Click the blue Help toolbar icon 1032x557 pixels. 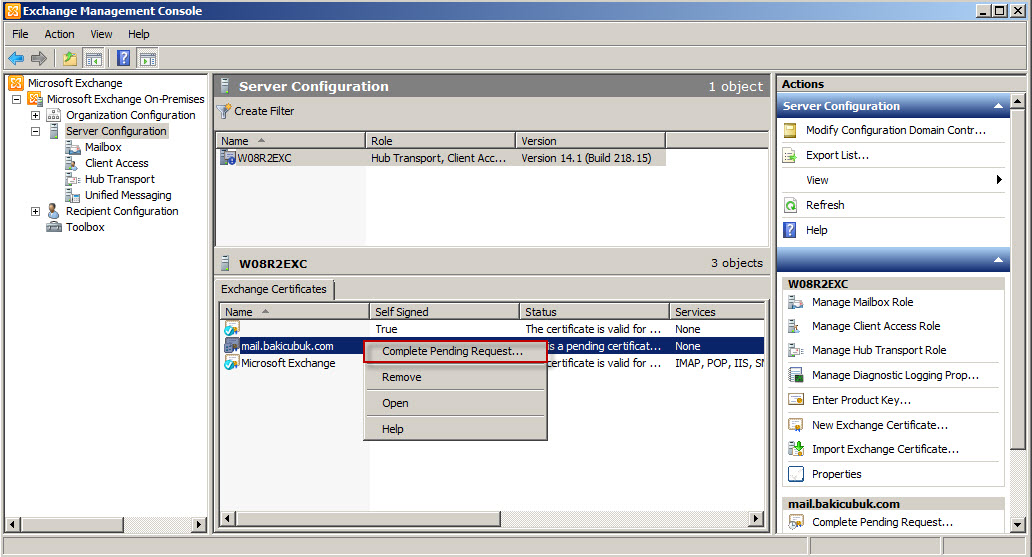pyautogui.click(x=123, y=59)
